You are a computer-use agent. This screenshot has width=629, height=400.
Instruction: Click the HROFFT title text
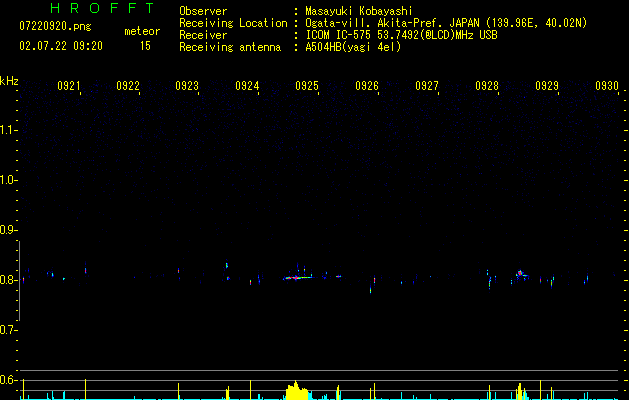pos(102,8)
